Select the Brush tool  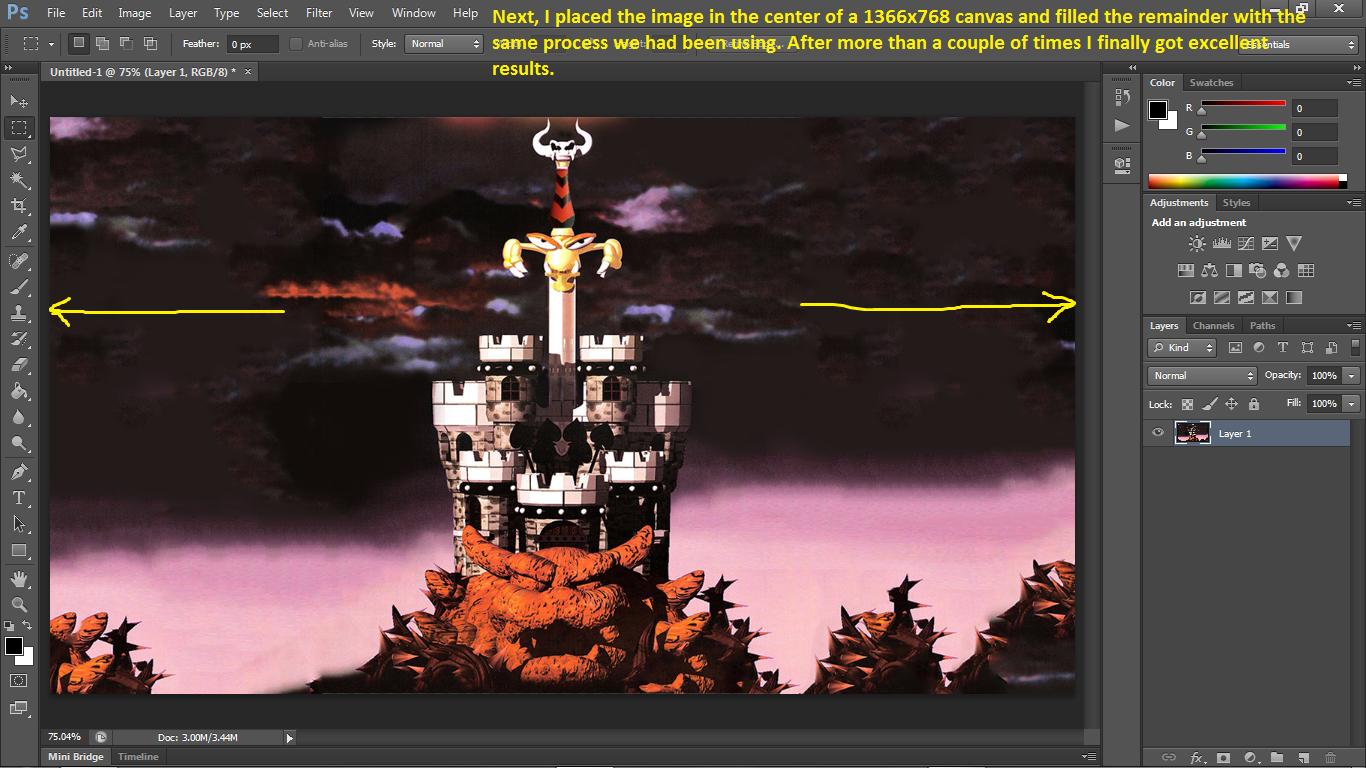tap(19, 287)
